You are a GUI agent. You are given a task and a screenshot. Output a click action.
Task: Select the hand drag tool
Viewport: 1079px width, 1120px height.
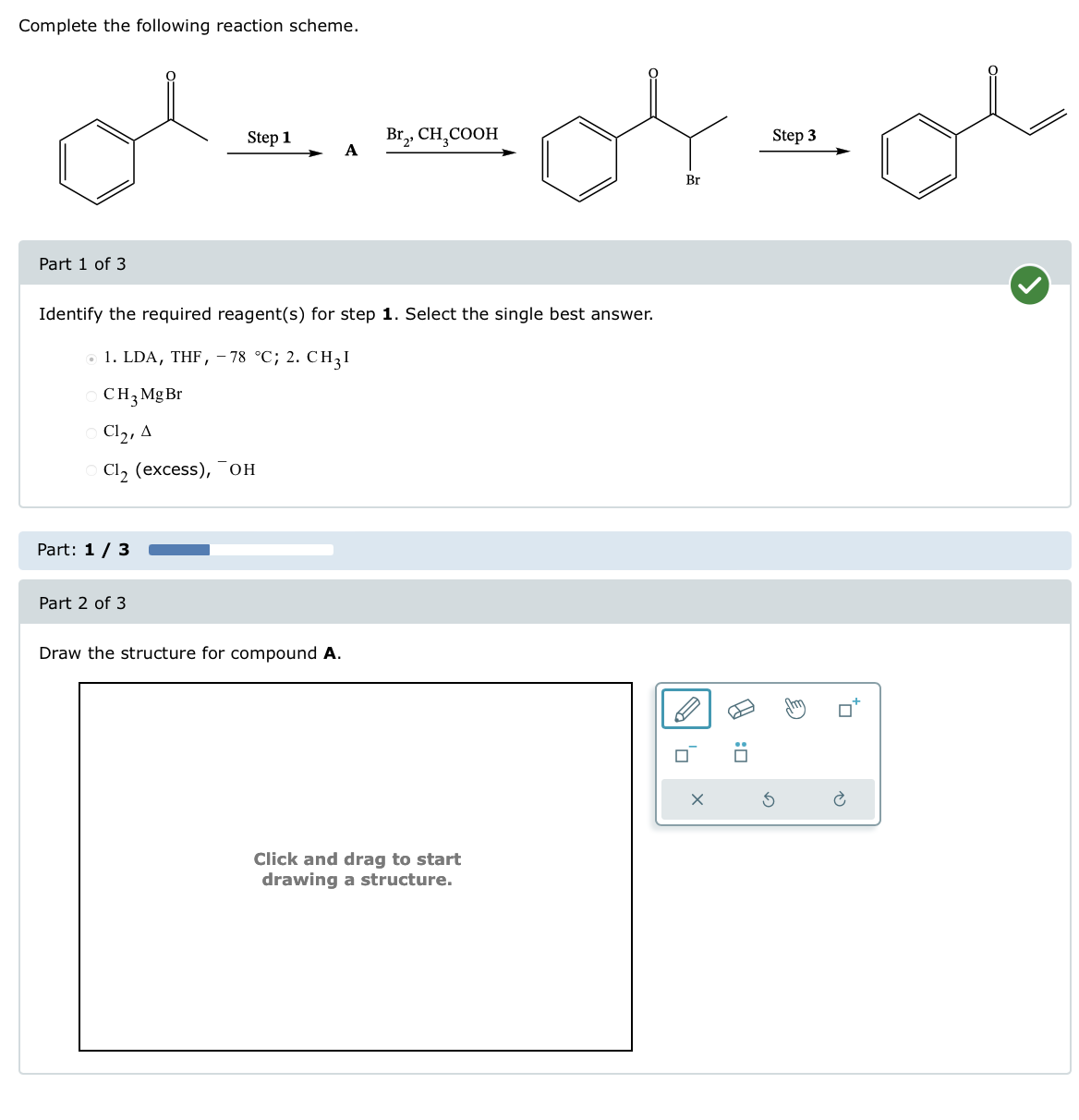point(794,709)
